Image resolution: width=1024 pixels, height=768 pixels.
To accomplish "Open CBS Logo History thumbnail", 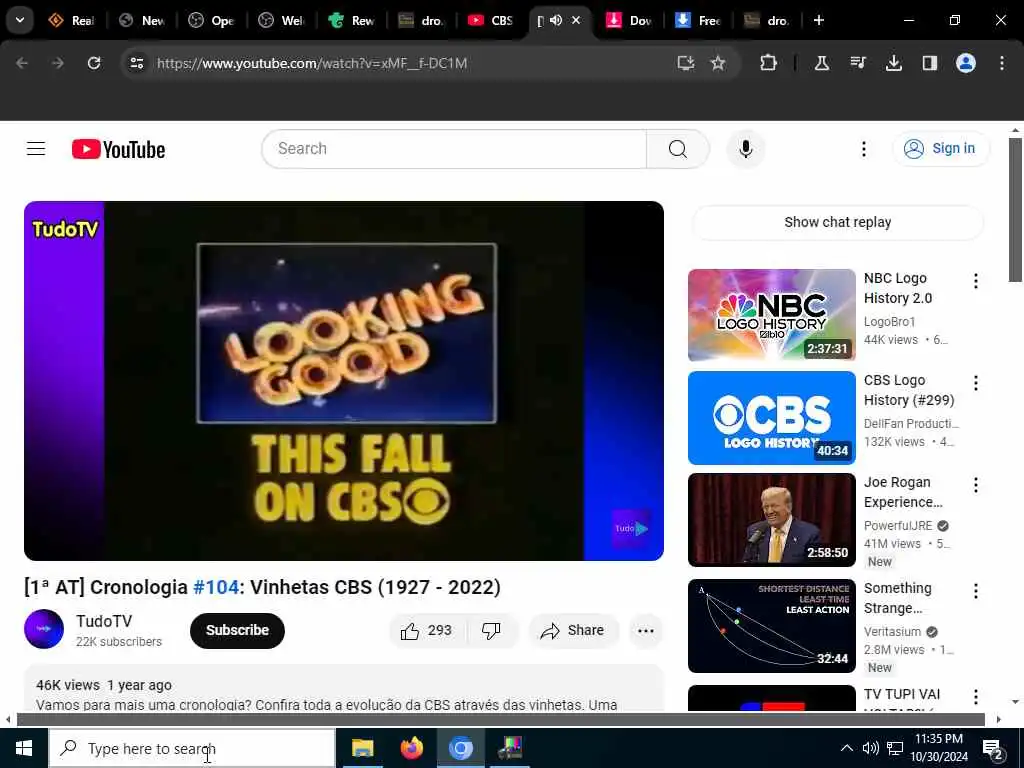I will coord(771,417).
